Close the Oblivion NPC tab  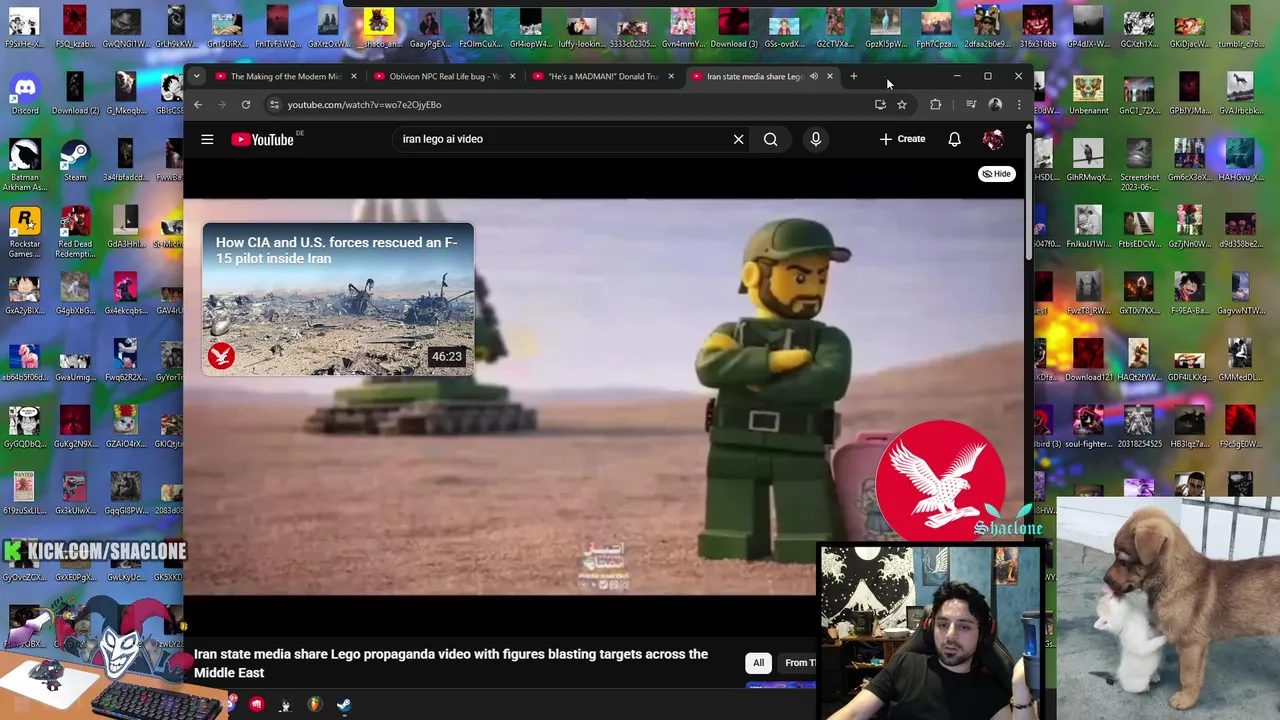[512, 76]
